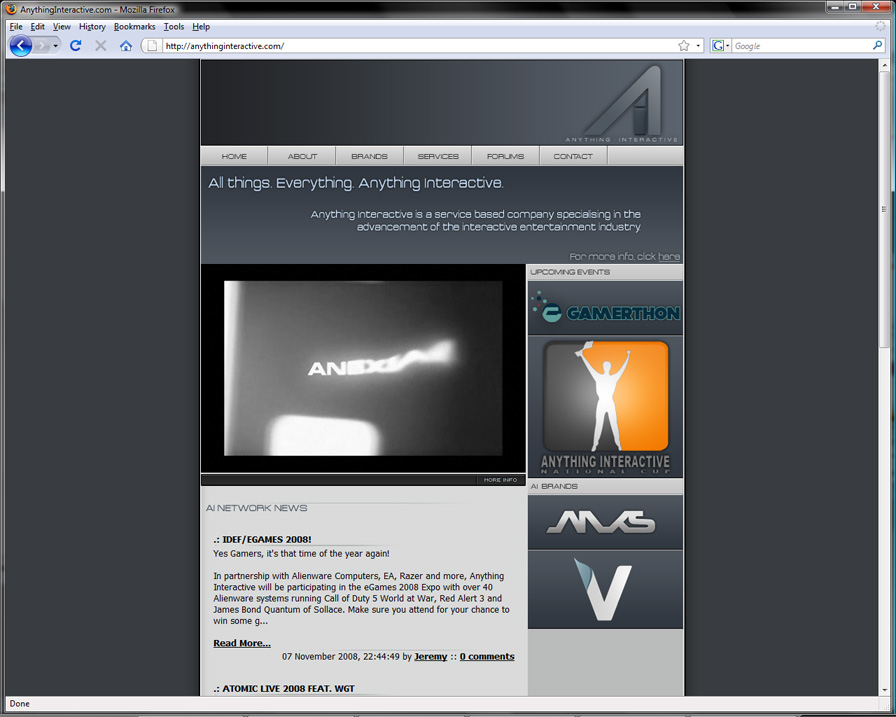
Task: Open the Gamerthon event banner
Action: point(605,308)
